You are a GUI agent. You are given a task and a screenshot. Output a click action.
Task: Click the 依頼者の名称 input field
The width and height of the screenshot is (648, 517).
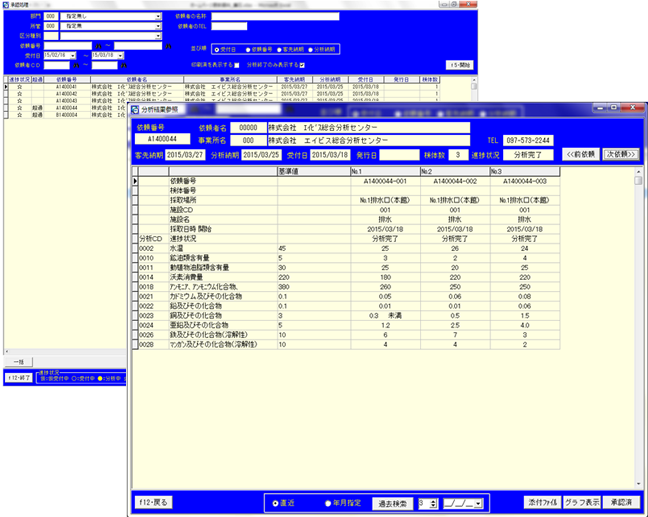[275, 17]
